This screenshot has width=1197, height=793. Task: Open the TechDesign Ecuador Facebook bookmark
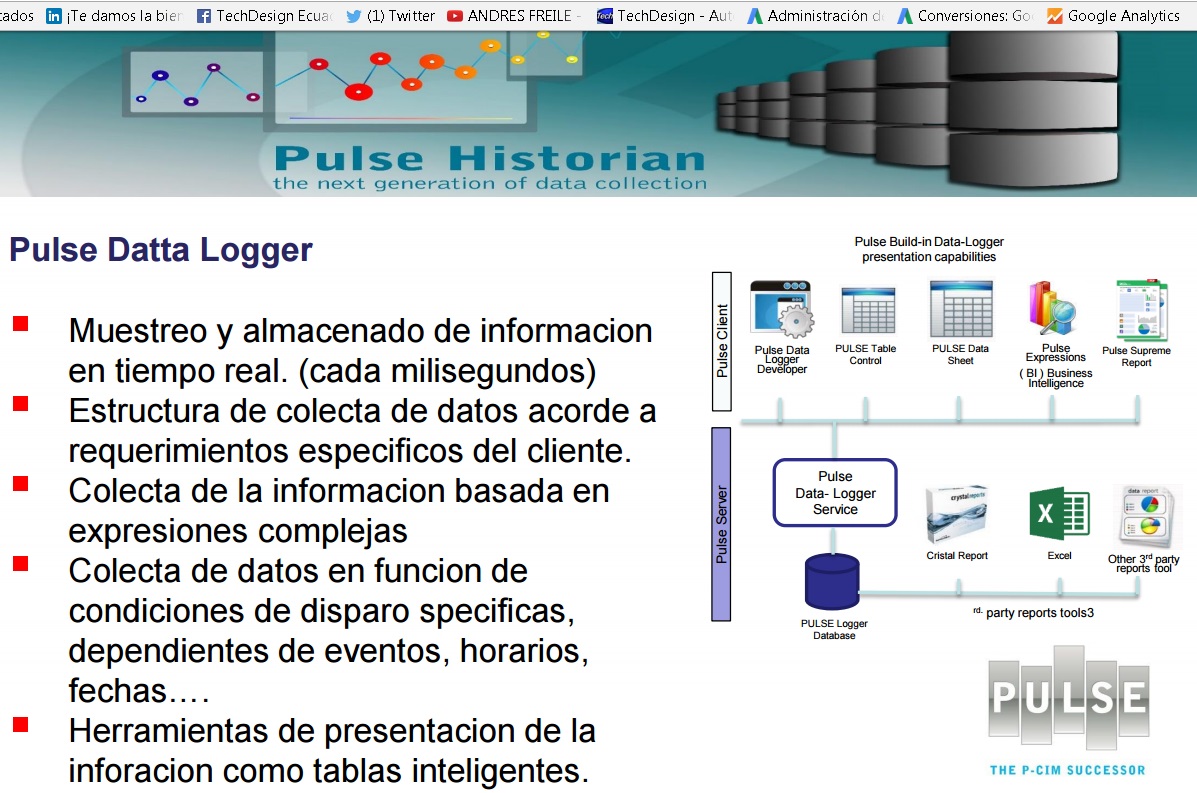[264, 15]
